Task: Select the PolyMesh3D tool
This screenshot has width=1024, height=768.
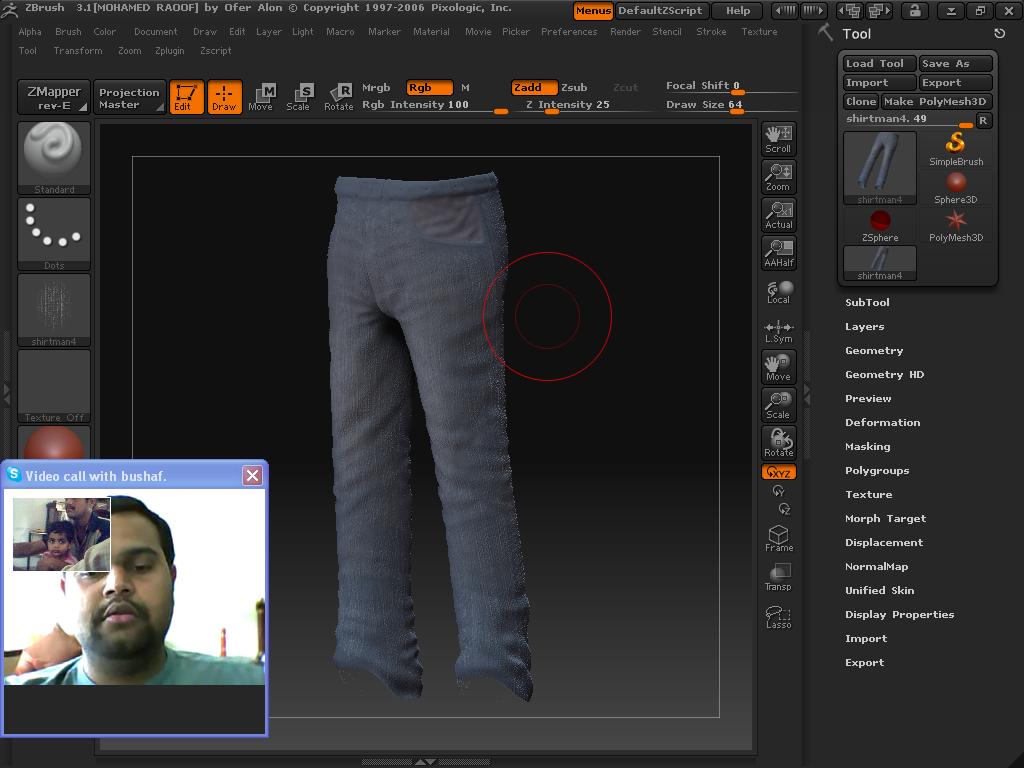Action: pos(956,226)
